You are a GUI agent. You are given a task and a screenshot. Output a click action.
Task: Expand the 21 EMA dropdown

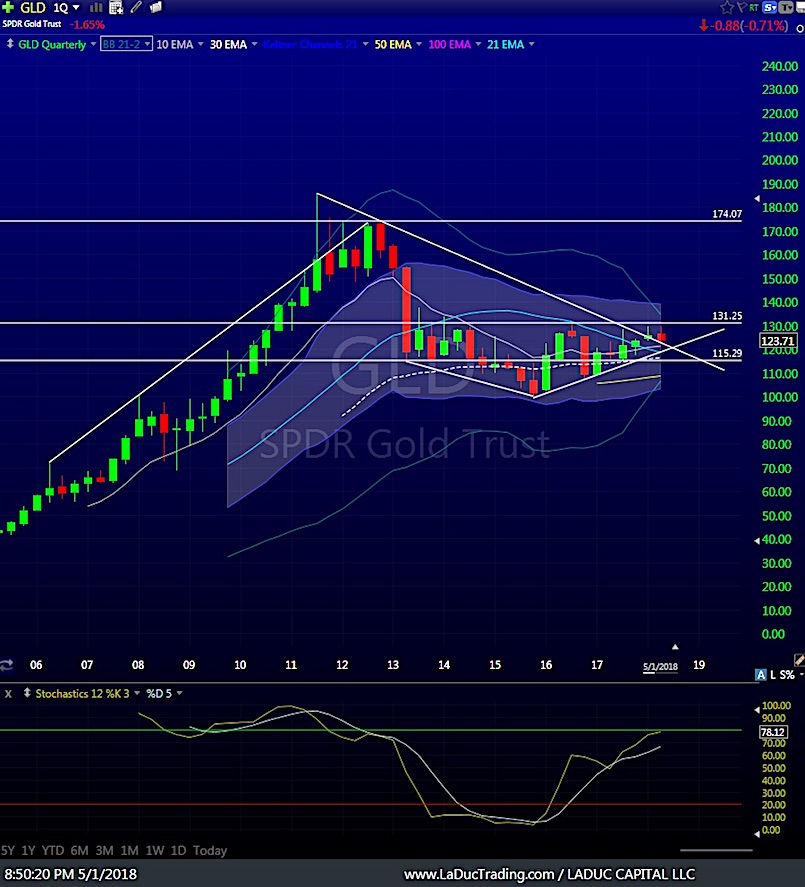(531, 44)
